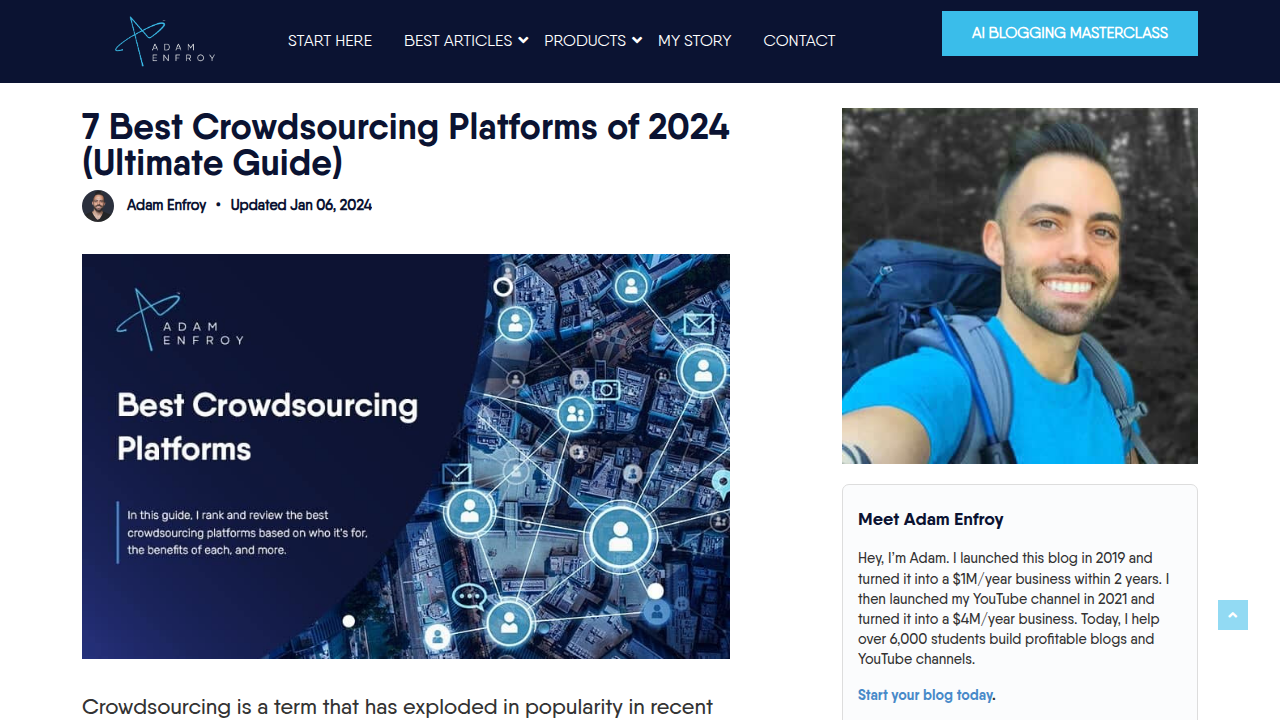Click the article title 7 Best Crowdsourcing Platforms

click(406, 144)
